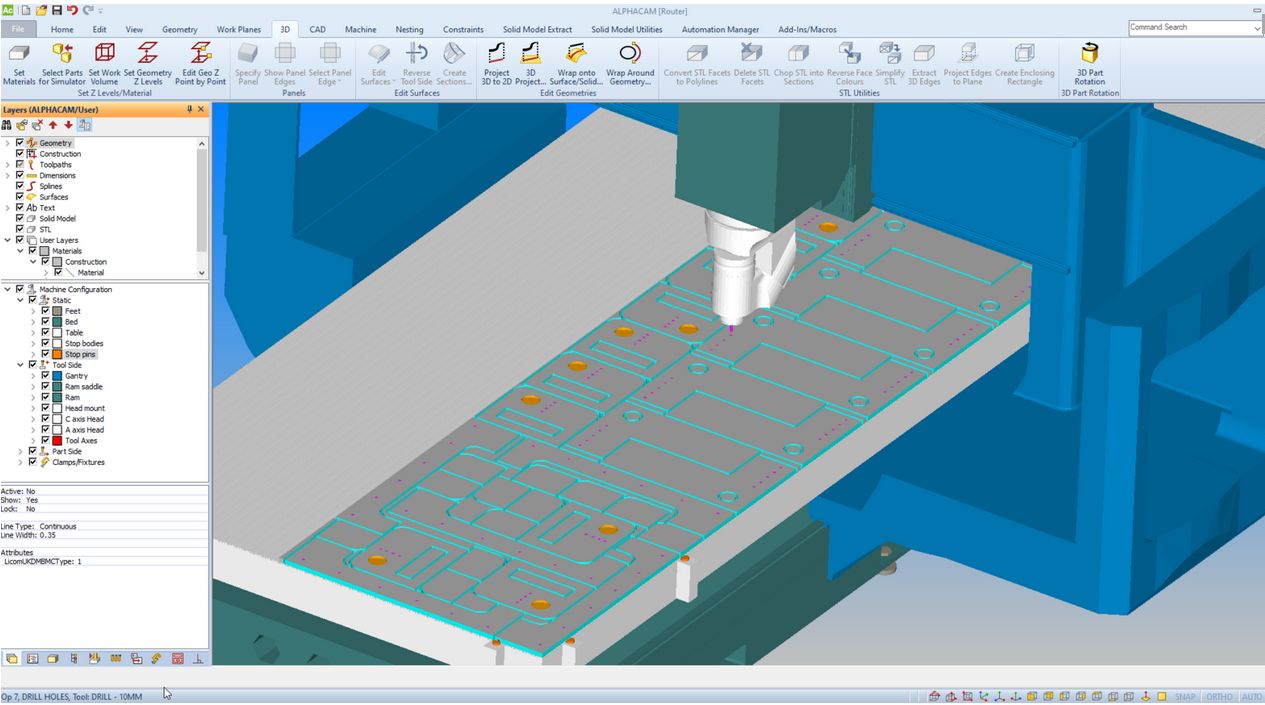Image resolution: width=1265 pixels, height=705 pixels.
Task: Click Select Parts for Simulator
Action: 61,54
